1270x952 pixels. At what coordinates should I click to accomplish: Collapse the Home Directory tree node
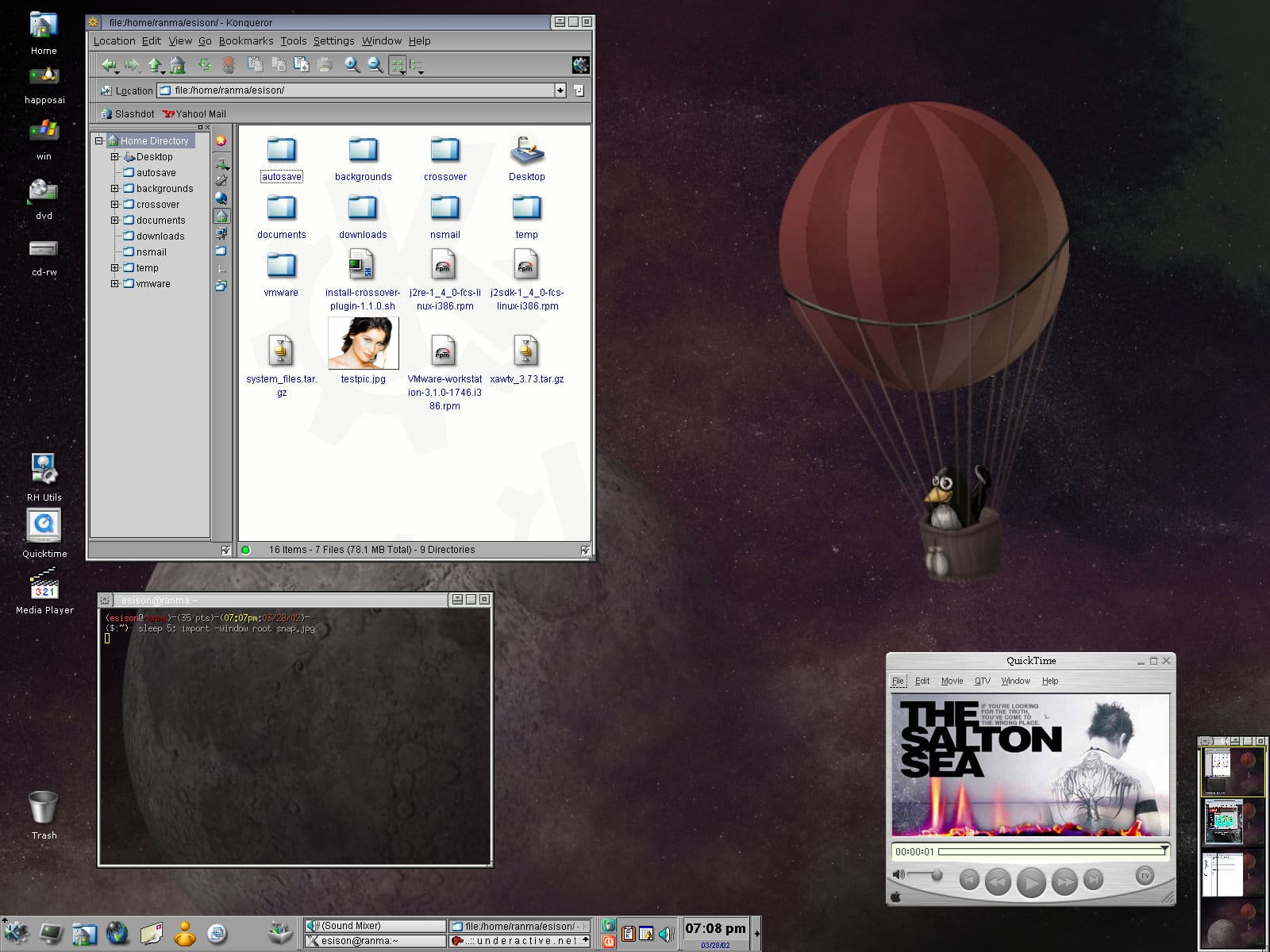(99, 140)
